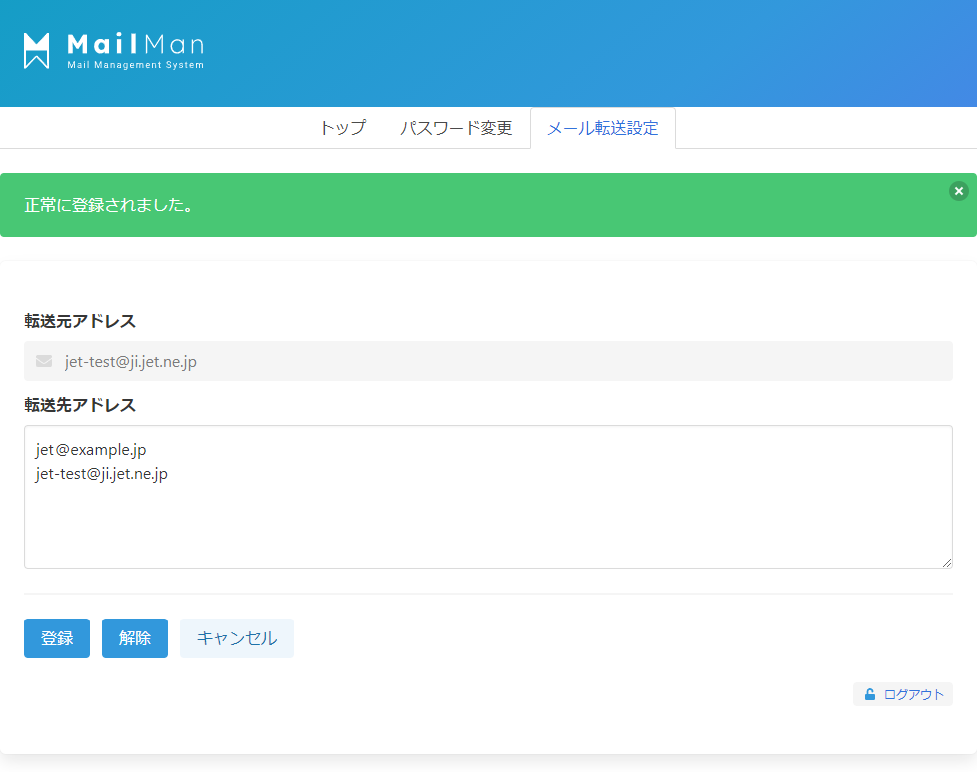Click the キャンセル button

point(237,638)
